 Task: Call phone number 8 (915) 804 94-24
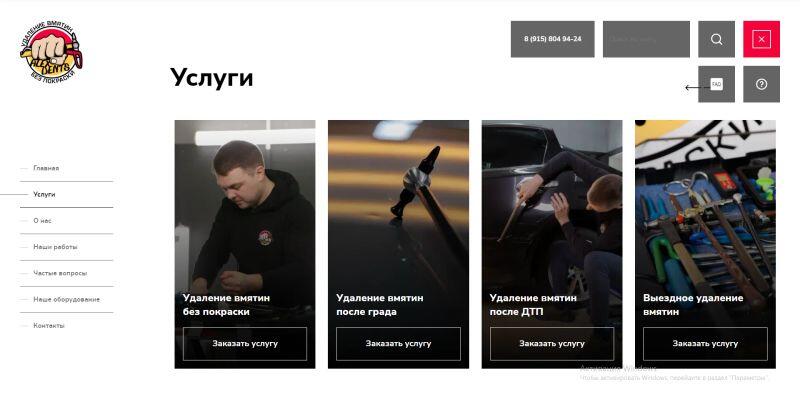[553, 39]
